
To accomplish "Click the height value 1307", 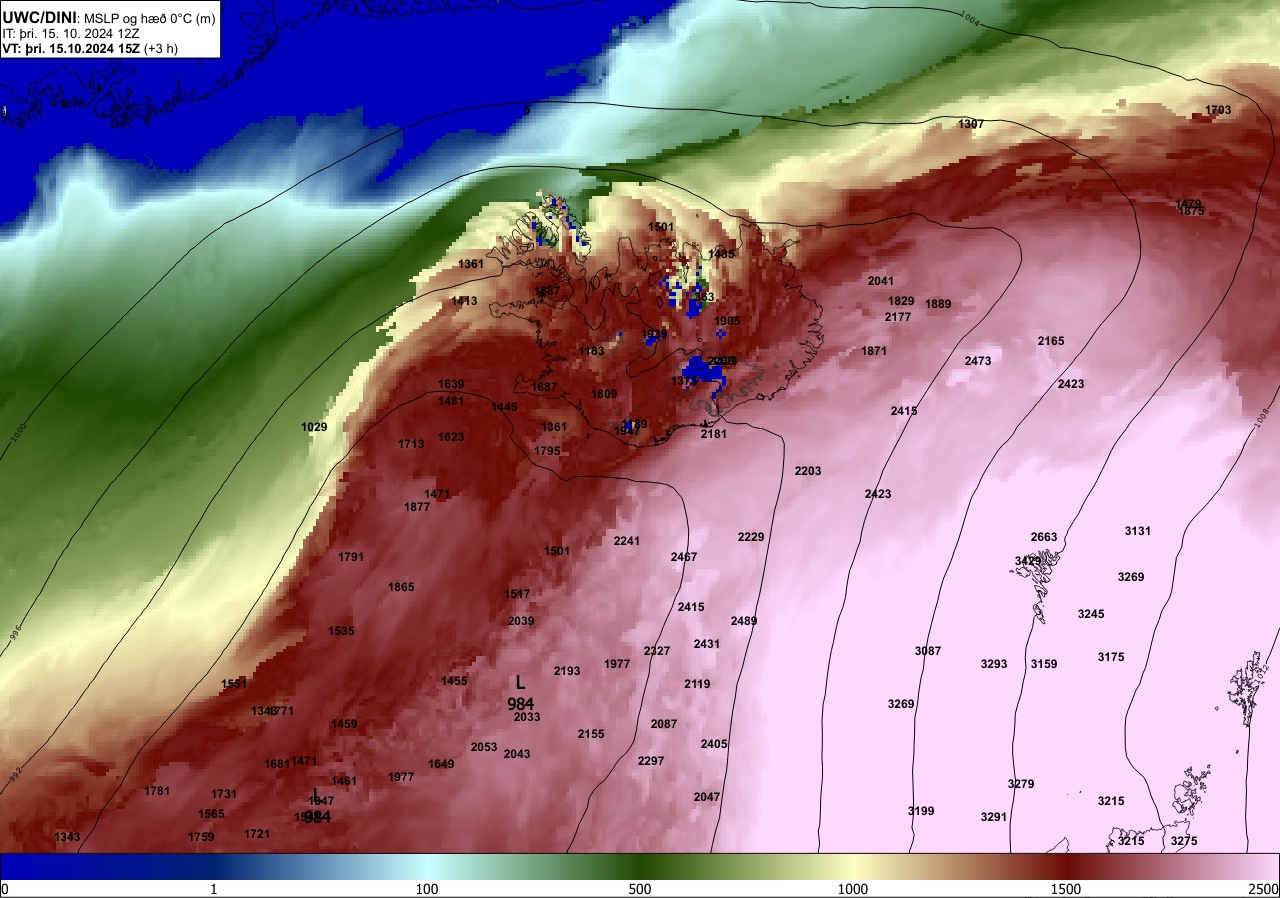I will tap(971, 124).
